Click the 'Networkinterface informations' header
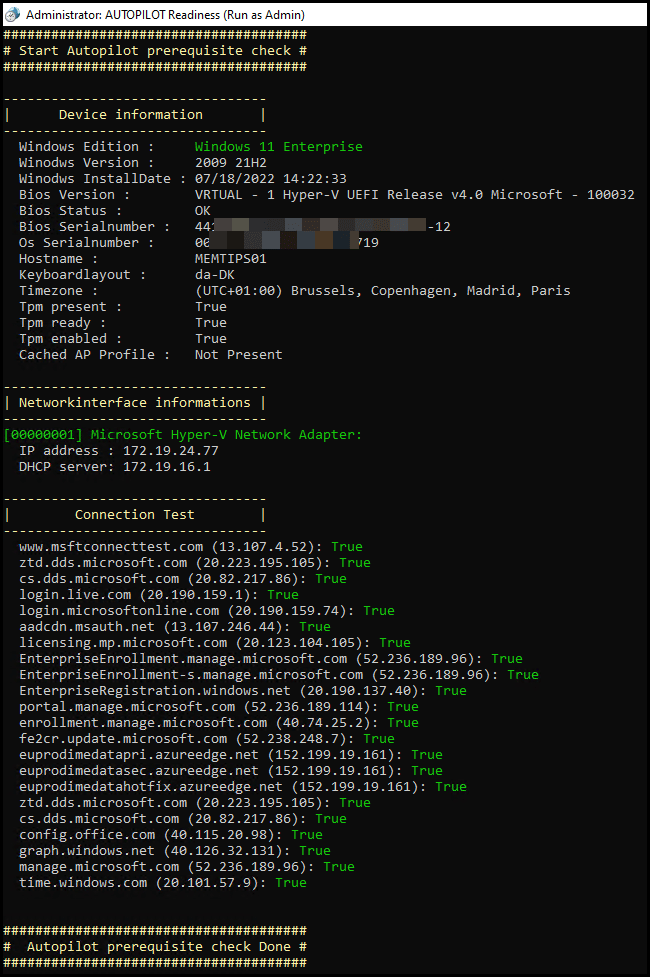Image resolution: width=650 pixels, height=977 pixels. 134,403
